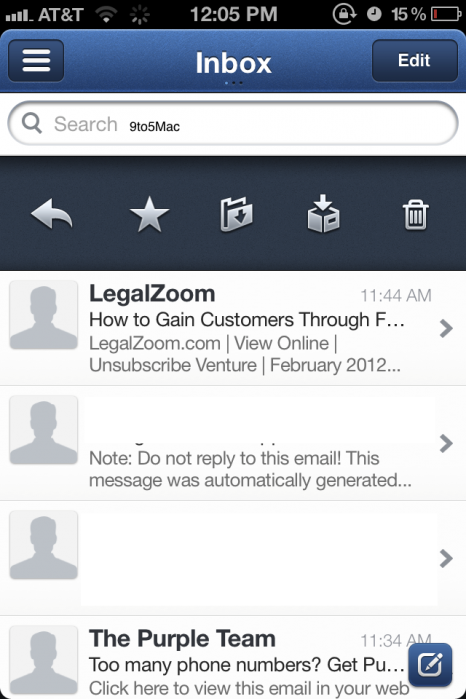The width and height of the screenshot is (466, 699).
Task: Focus the Search input field
Action: (x=233, y=123)
